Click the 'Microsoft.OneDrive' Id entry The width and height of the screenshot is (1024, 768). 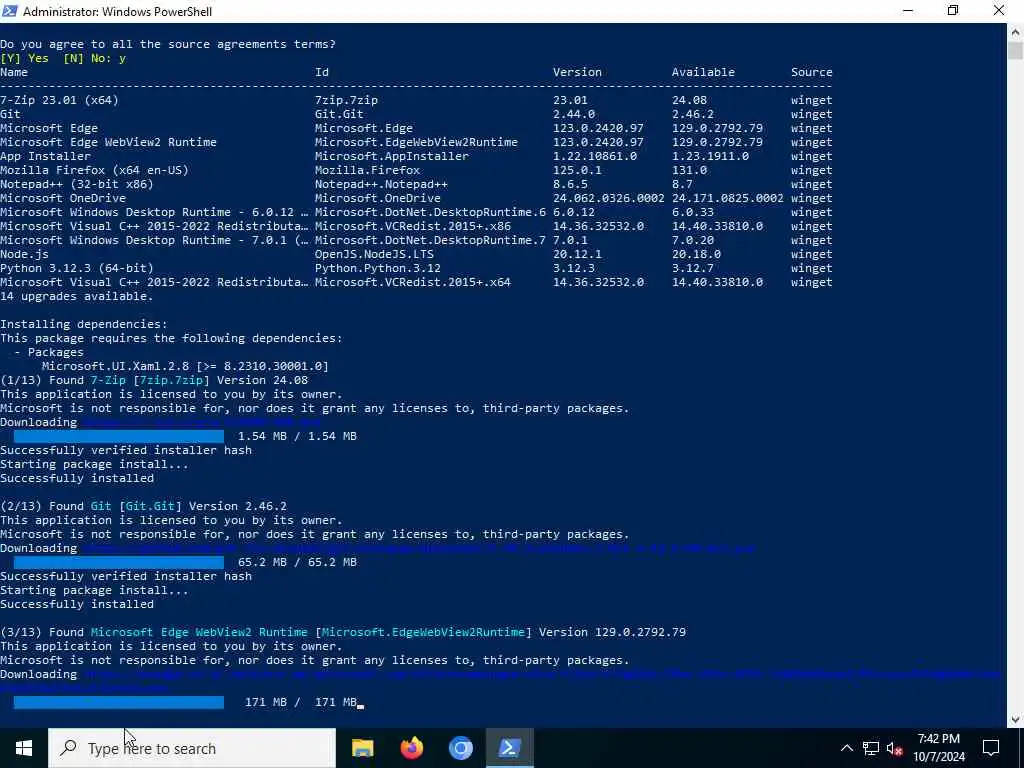[x=377, y=198]
